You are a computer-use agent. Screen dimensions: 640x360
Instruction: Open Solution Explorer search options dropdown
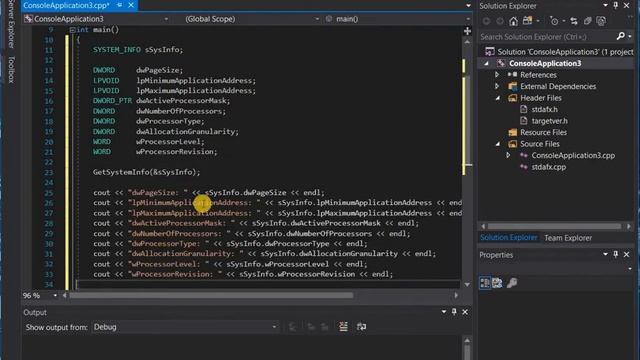click(630, 36)
